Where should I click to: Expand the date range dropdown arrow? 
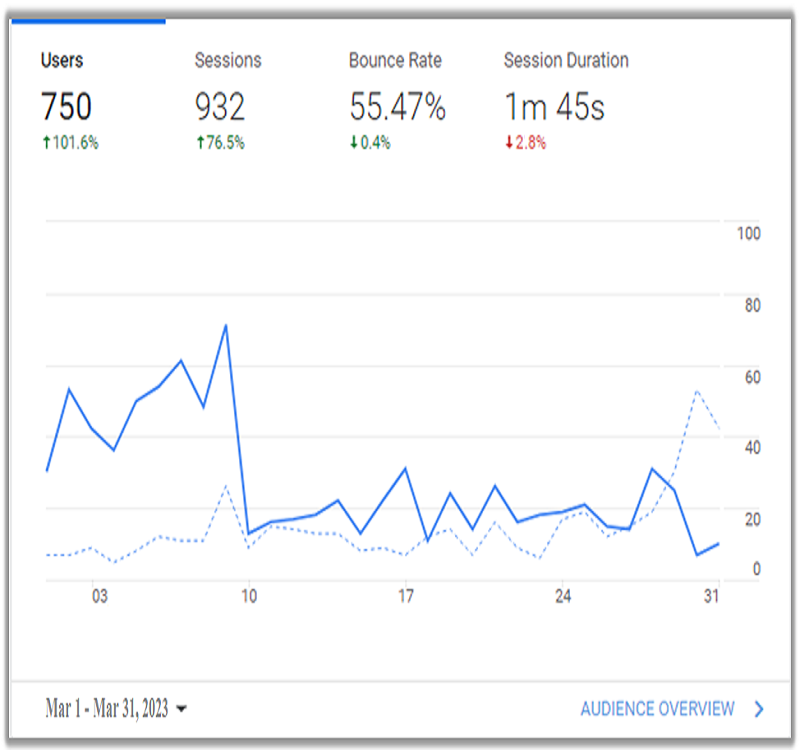coord(181,710)
